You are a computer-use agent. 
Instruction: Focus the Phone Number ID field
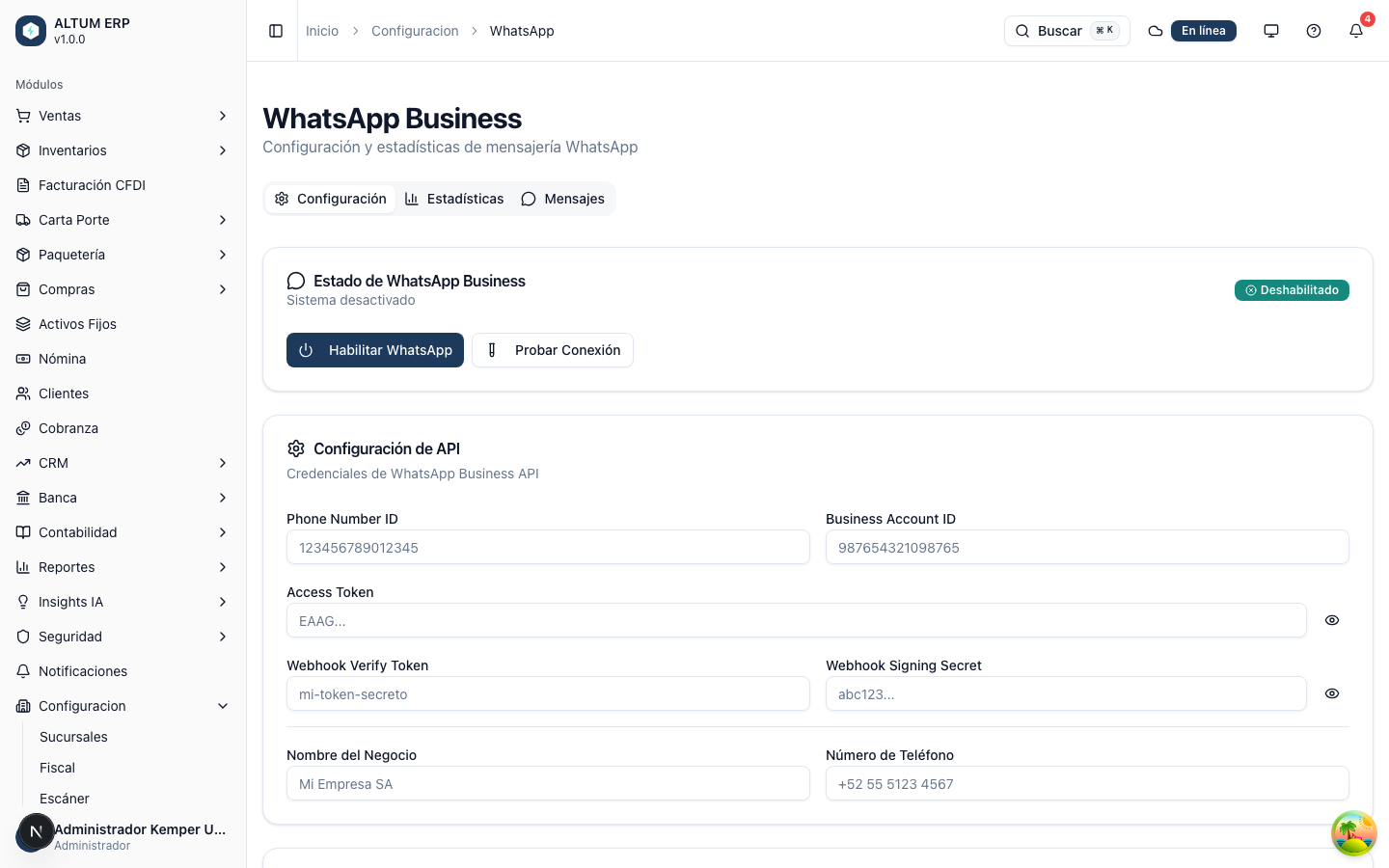[548, 547]
